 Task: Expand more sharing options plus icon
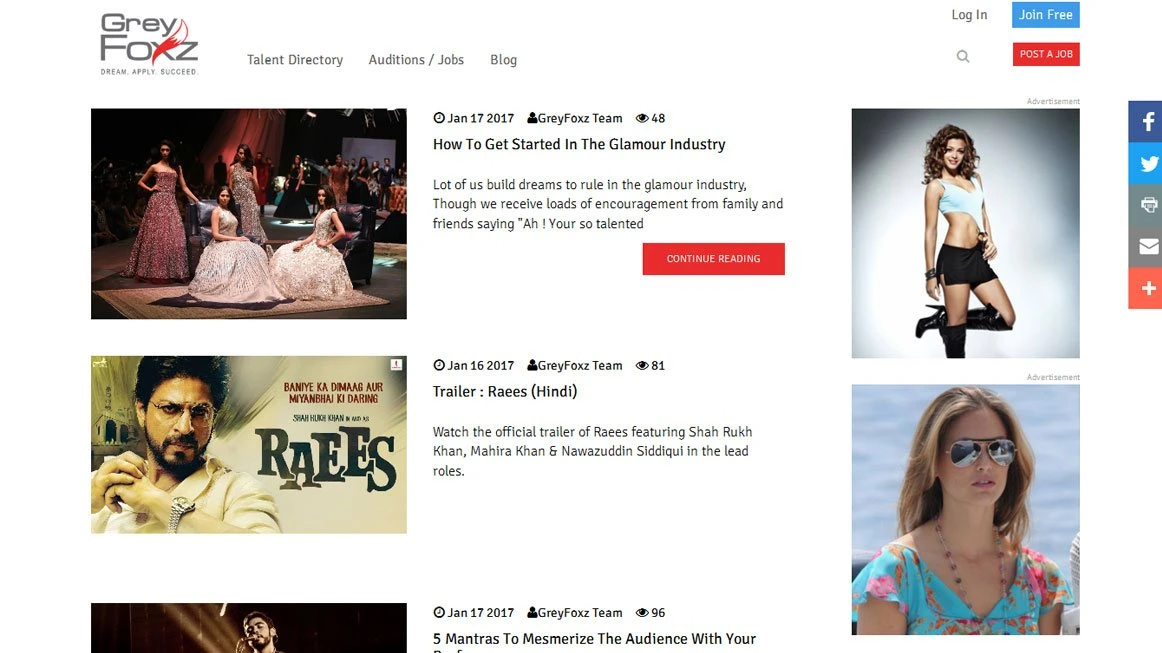coord(1147,288)
